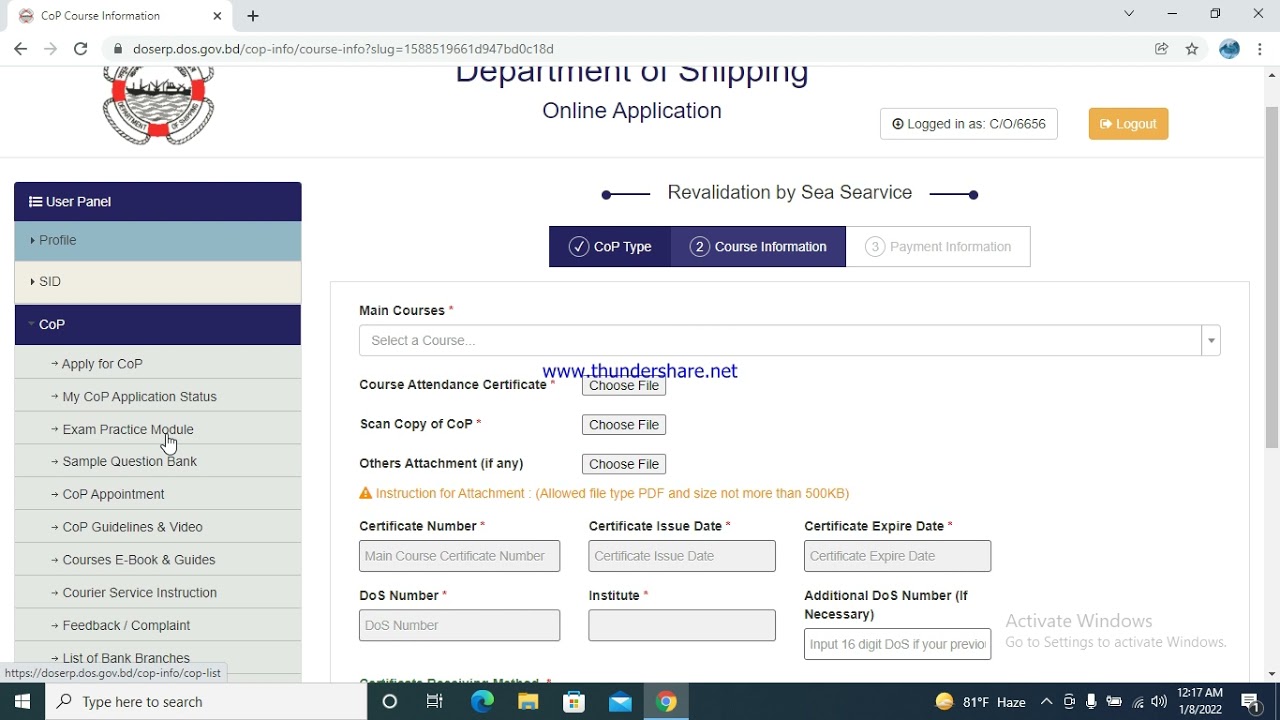1280x720 pixels.
Task: Show hidden system tray icons
Action: (x=1046, y=702)
